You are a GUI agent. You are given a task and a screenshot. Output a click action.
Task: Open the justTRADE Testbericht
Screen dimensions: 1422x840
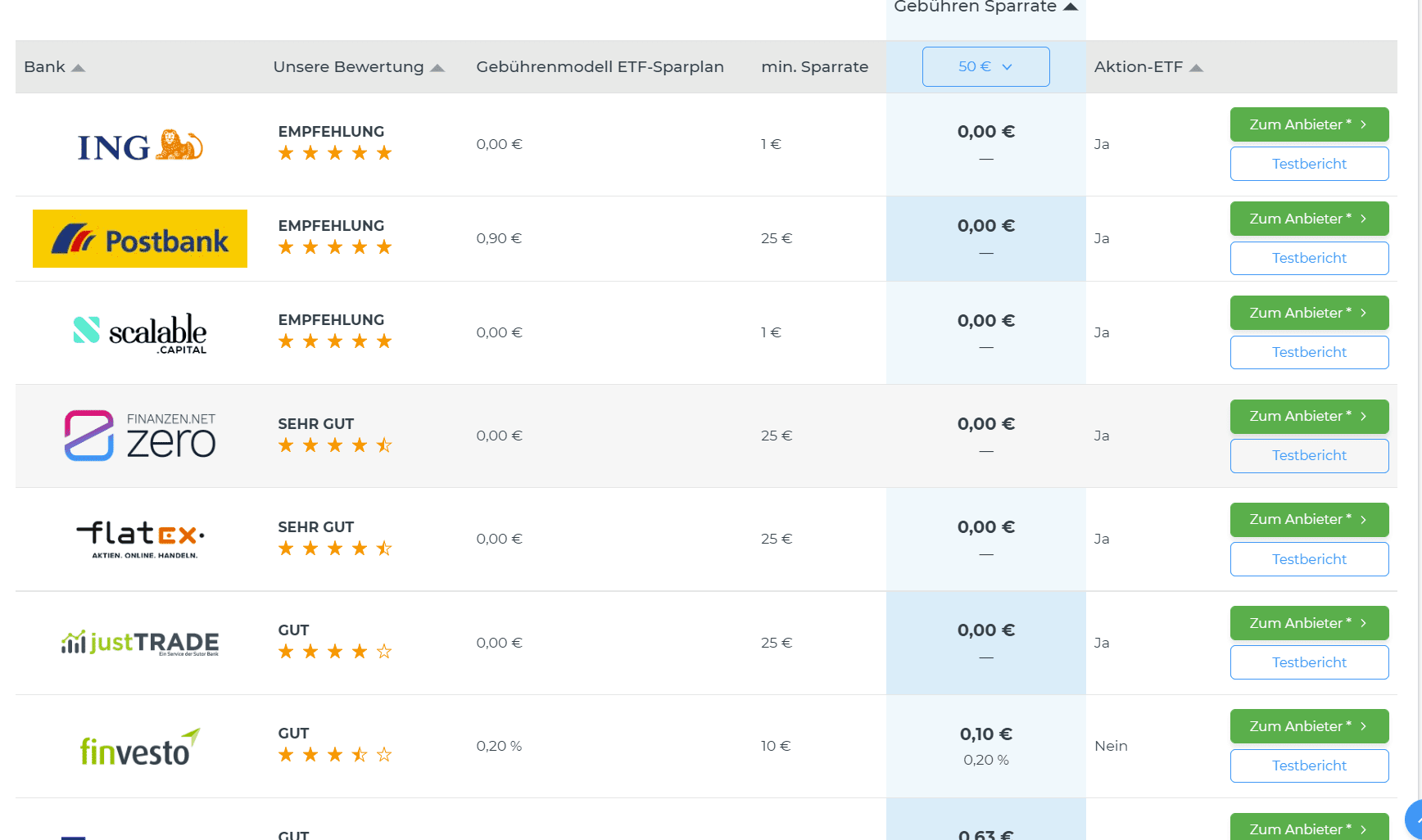(x=1309, y=662)
